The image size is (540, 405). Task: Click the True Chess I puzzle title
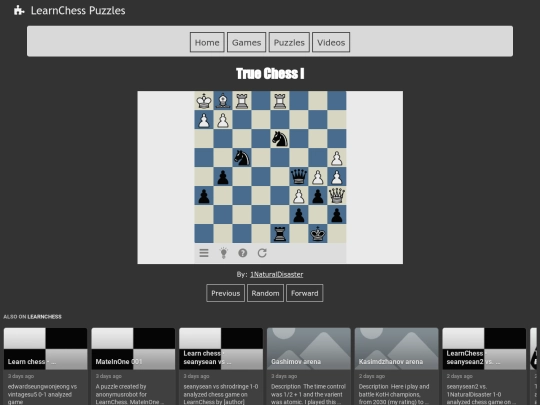pyautogui.click(x=270, y=74)
